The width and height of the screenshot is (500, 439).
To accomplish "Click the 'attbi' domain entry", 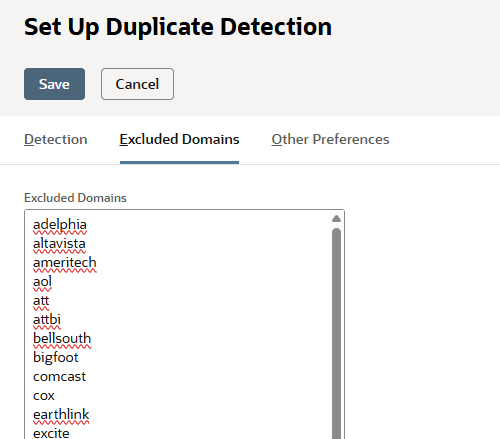I will point(47,320).
